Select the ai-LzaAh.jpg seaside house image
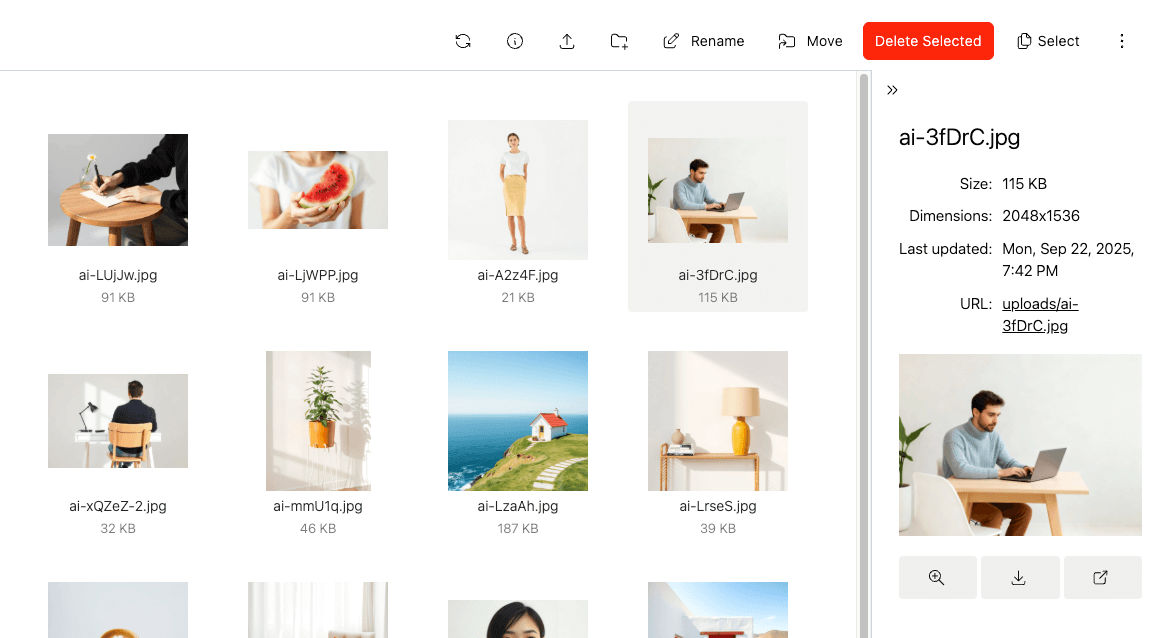Image resolution: width=1168 pixels, height=638 pixels. 518,421
